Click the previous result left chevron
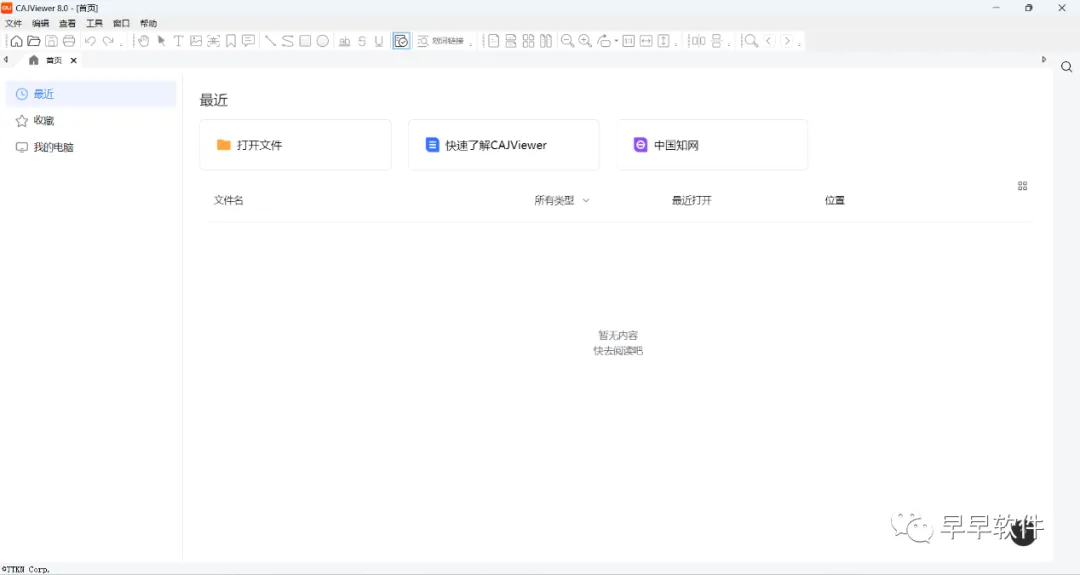This screenshot has height=575, width=1080. pos(769,41)
